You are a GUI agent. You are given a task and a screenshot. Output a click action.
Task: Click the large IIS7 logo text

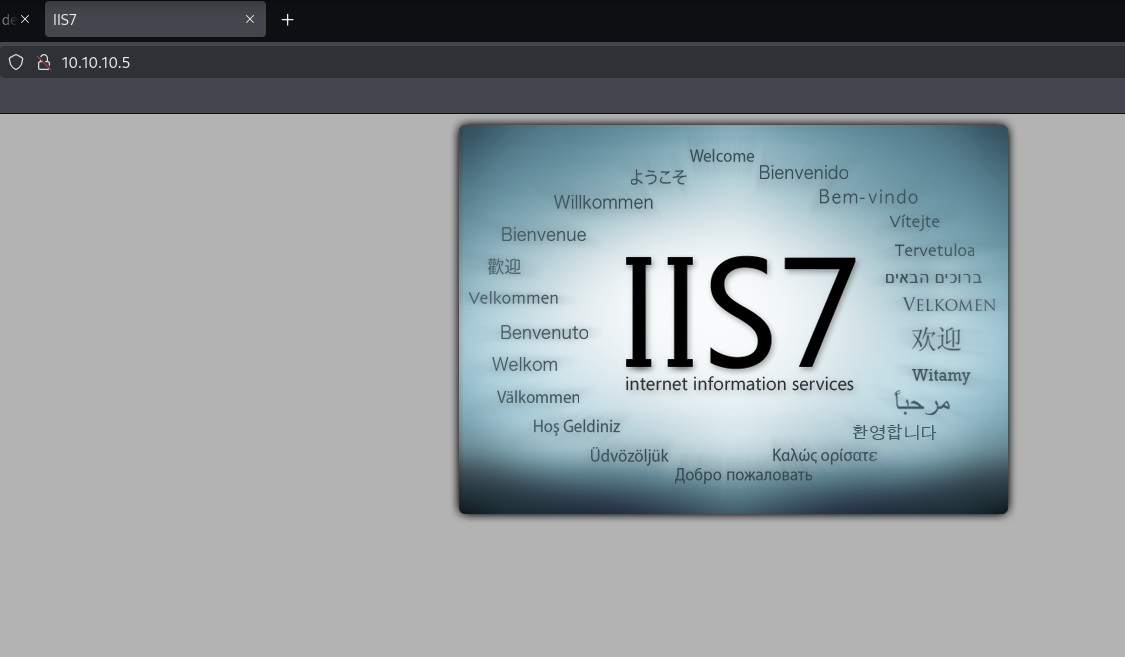[x=740, y=310]
